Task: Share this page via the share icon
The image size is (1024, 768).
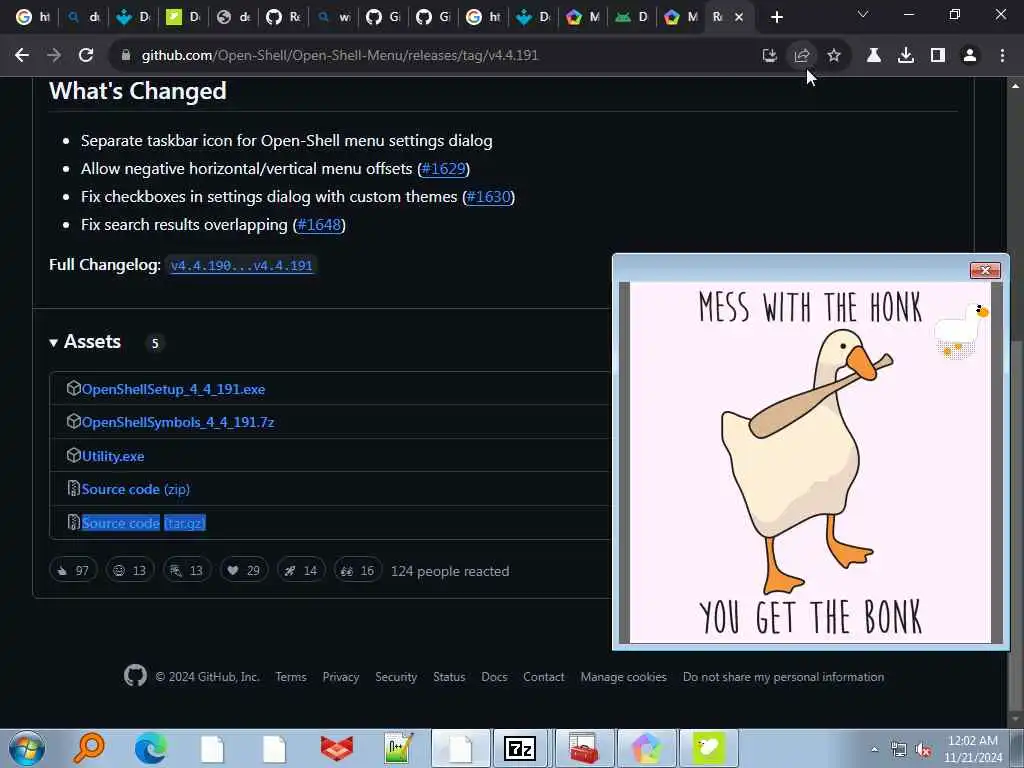Action: pos(802,56)
